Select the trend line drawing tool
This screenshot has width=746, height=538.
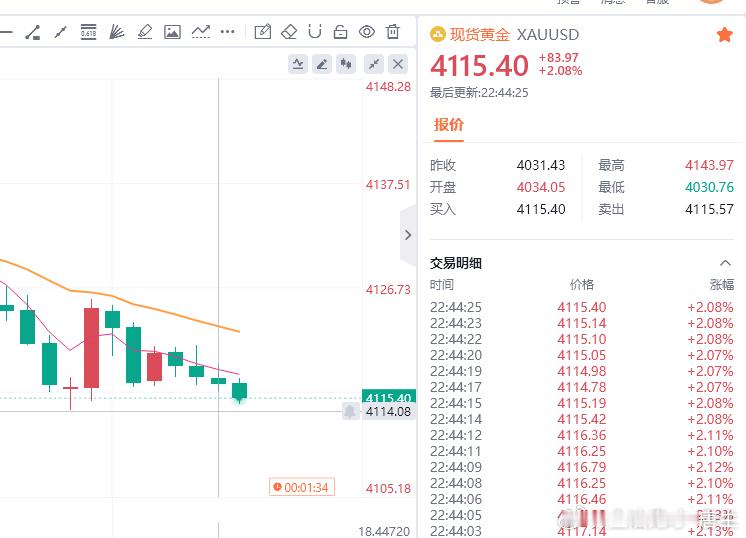[x=60, y=32]
